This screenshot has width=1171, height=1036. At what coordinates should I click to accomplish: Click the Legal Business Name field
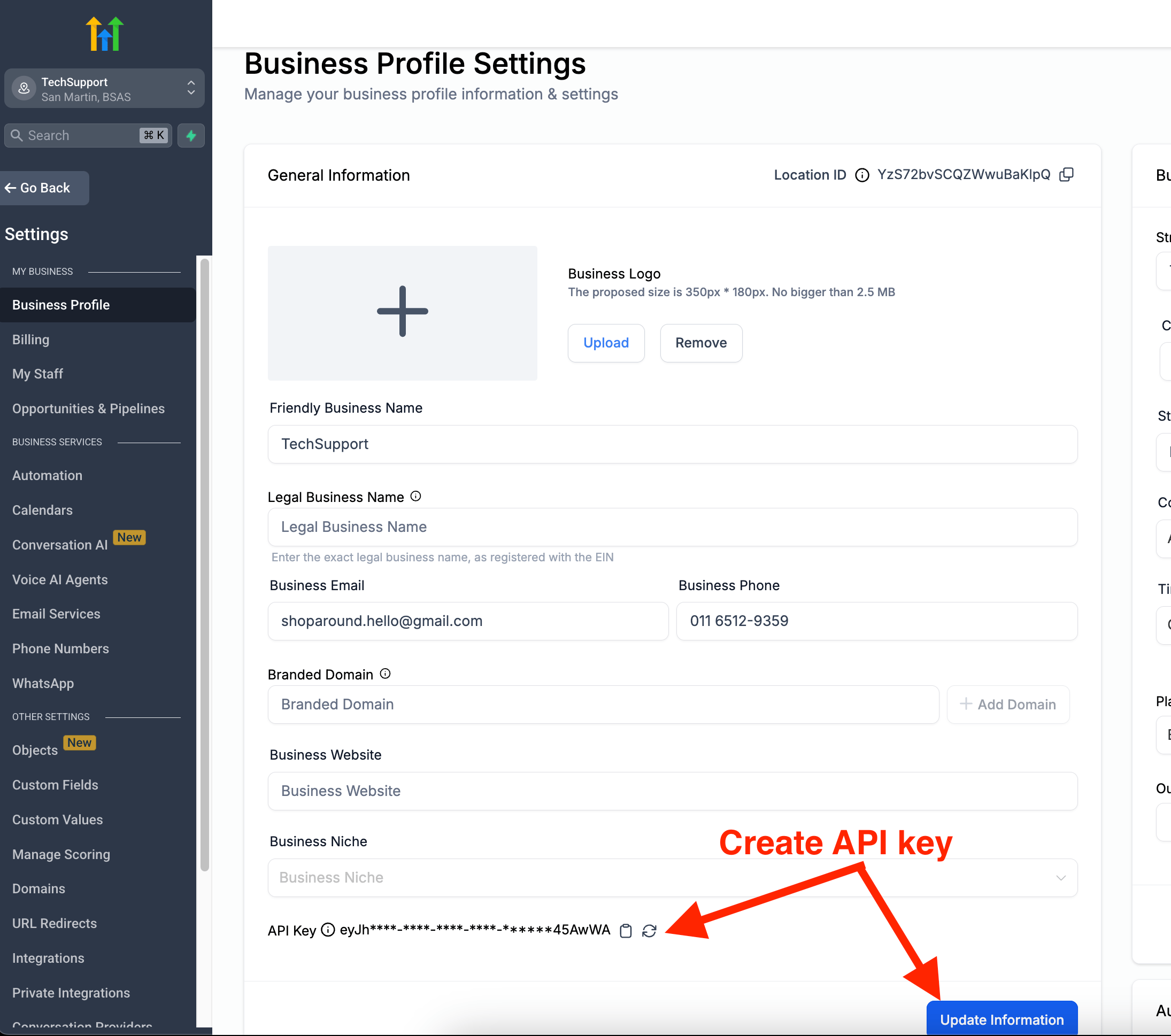672,528
